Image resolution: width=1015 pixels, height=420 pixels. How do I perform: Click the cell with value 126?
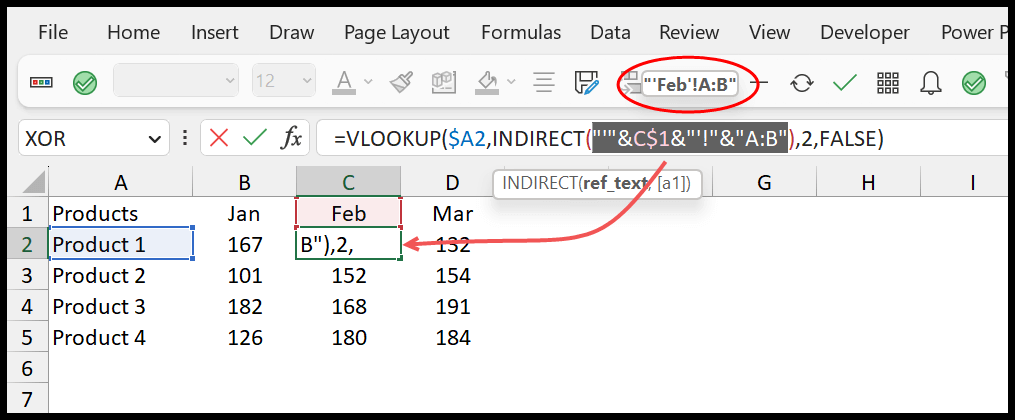[x=244, y=338]
